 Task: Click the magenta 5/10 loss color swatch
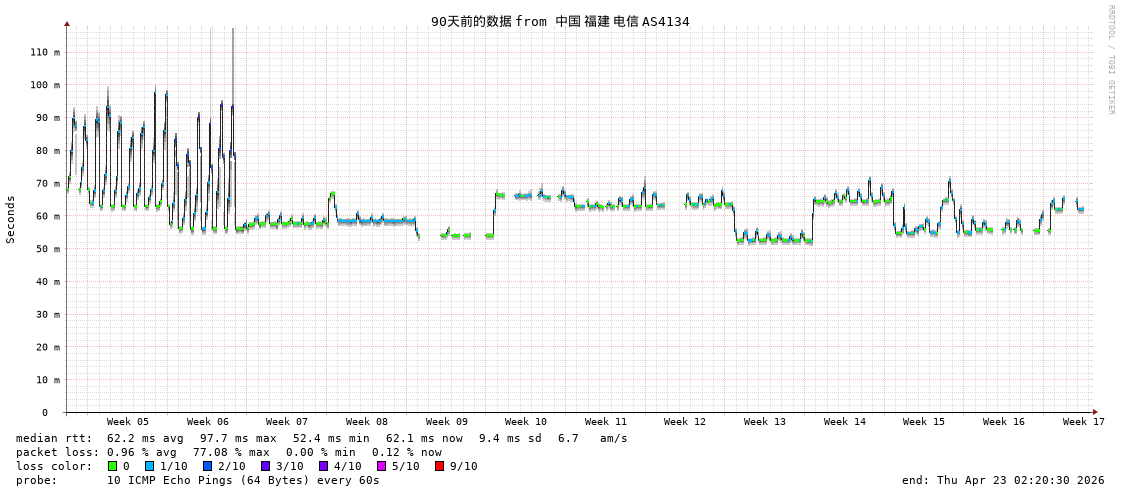[x=381, y=466]
